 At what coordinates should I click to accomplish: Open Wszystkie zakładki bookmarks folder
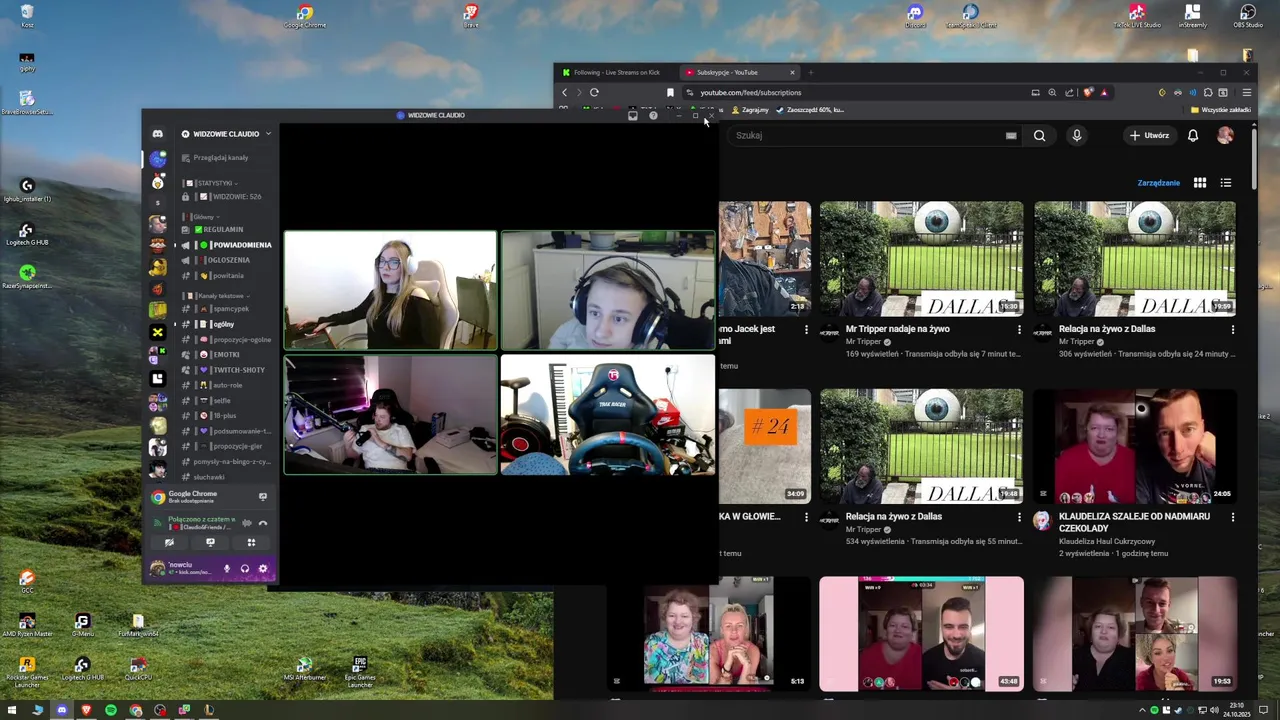[1220, 110]
